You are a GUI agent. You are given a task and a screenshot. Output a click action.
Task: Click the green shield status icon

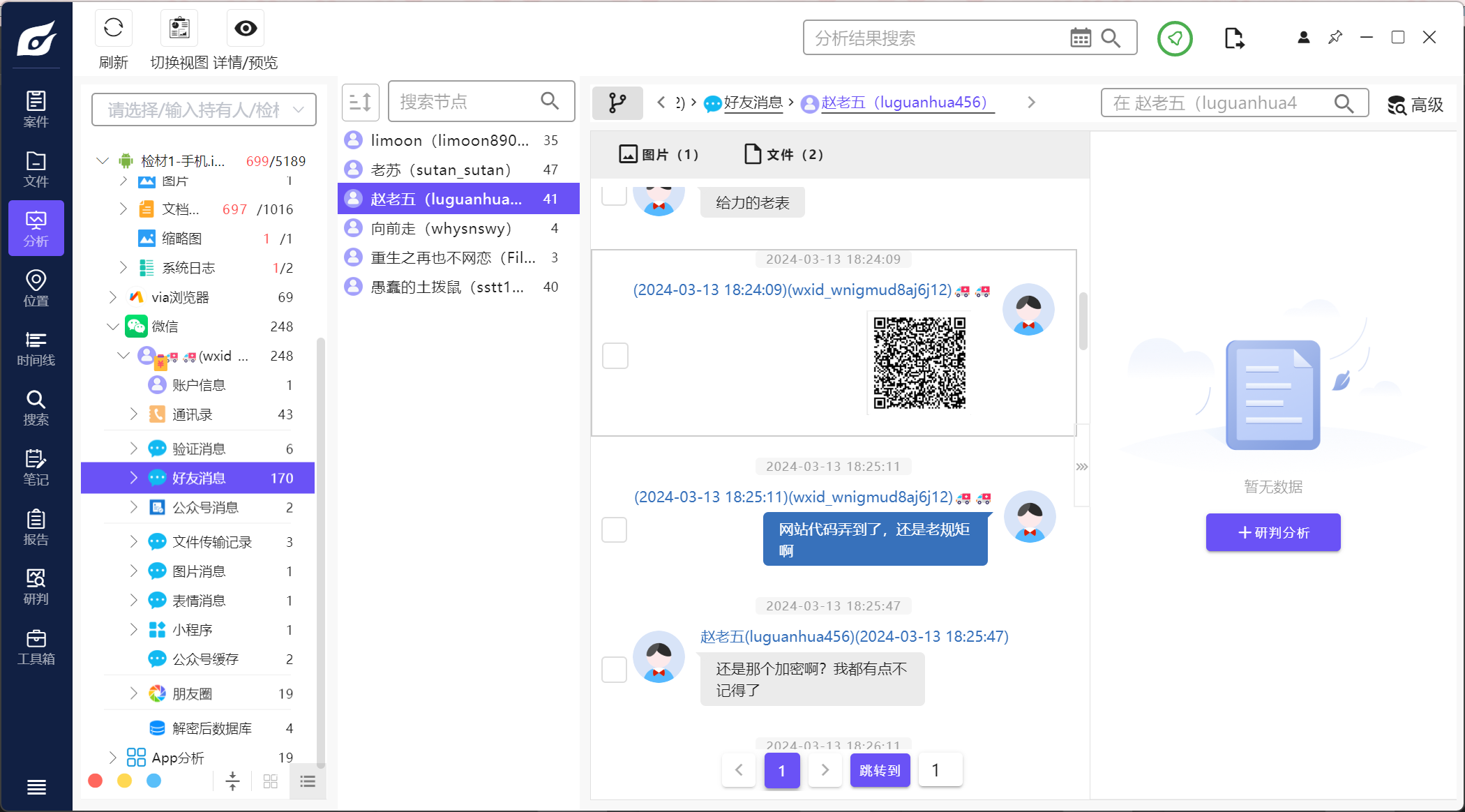click(x=1175, y=38)
